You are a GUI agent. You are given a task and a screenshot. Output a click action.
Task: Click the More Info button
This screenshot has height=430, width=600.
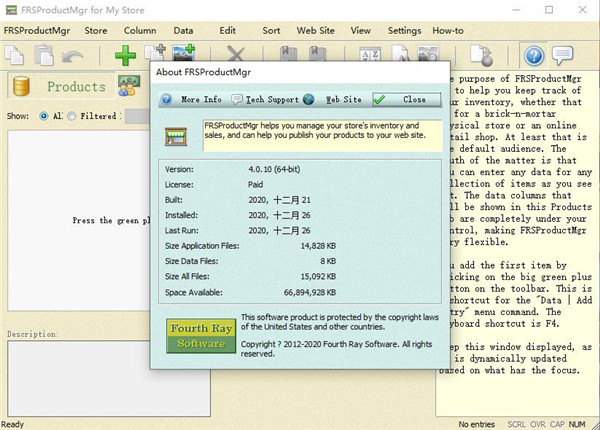[192, 100]
